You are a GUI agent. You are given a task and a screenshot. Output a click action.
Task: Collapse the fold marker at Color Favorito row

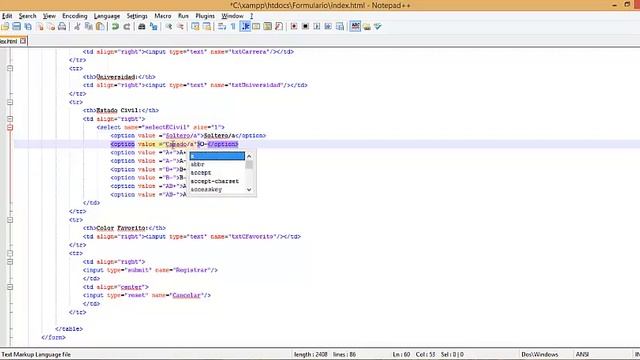coord(10,220)
